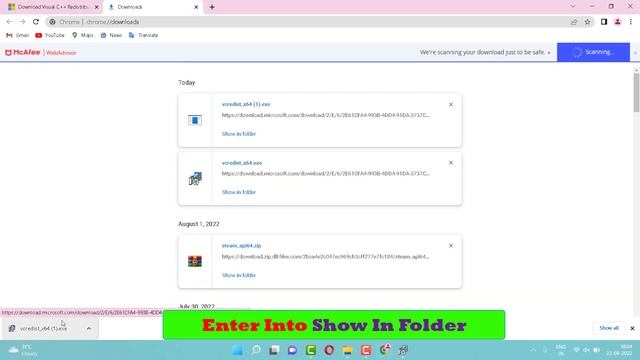Show vcredist_x64.exe in folder
The width and height of the screenshot is (640, 360).
239,192
